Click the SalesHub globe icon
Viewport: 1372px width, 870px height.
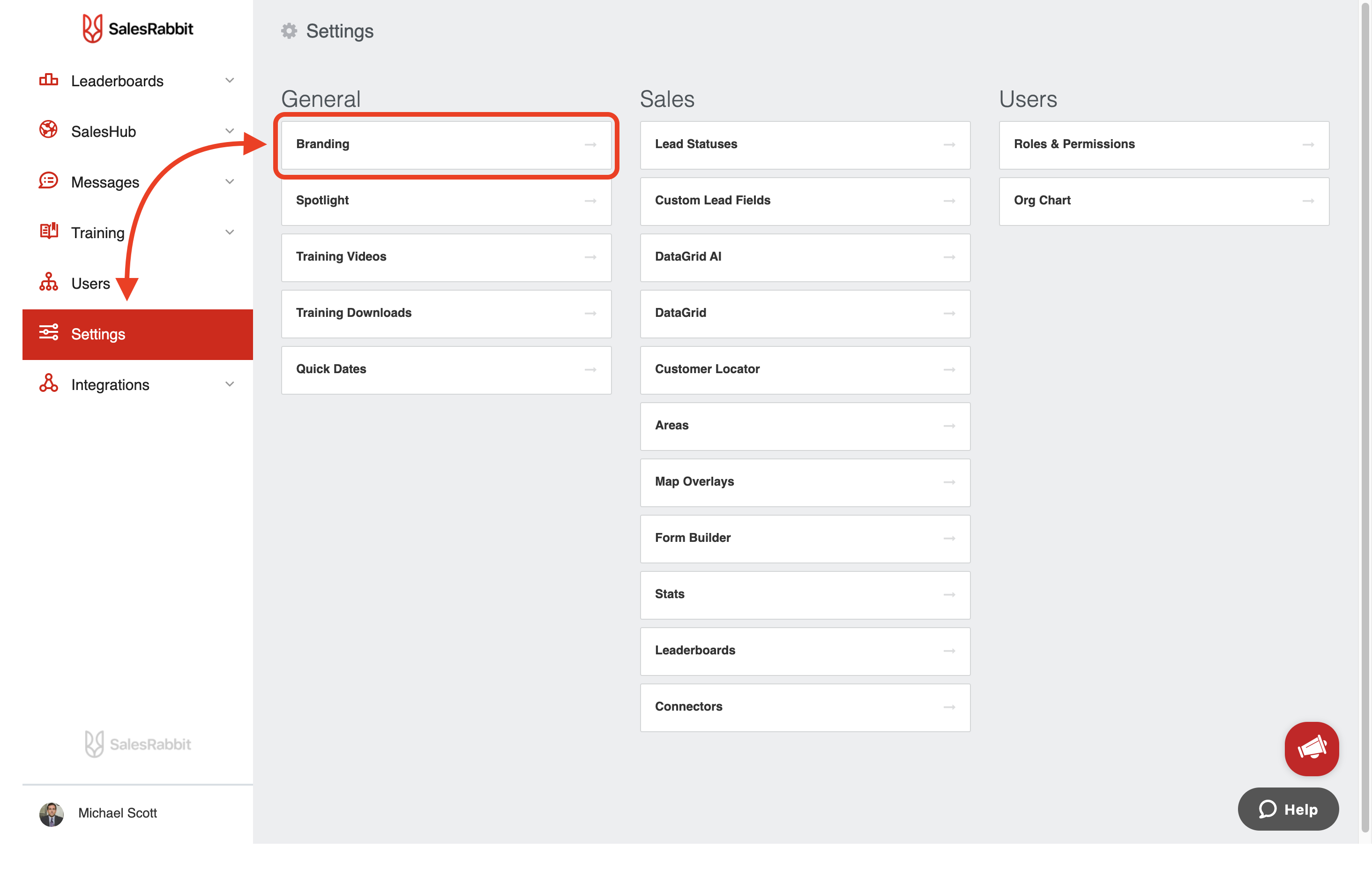coord(48,130)
